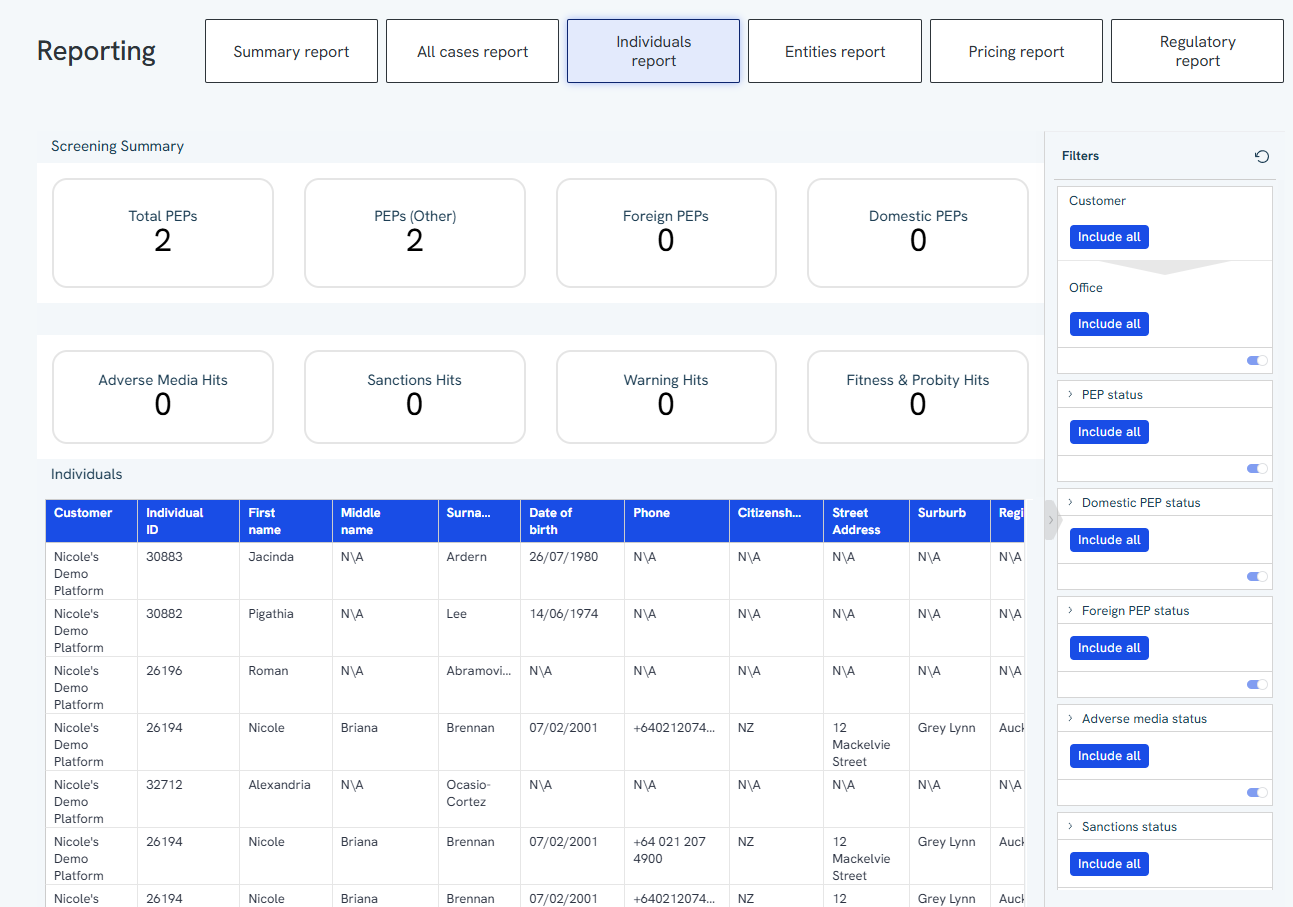Select individual ID 26196 cell
The image size is (1293, 907).
(x=189, y=685)
